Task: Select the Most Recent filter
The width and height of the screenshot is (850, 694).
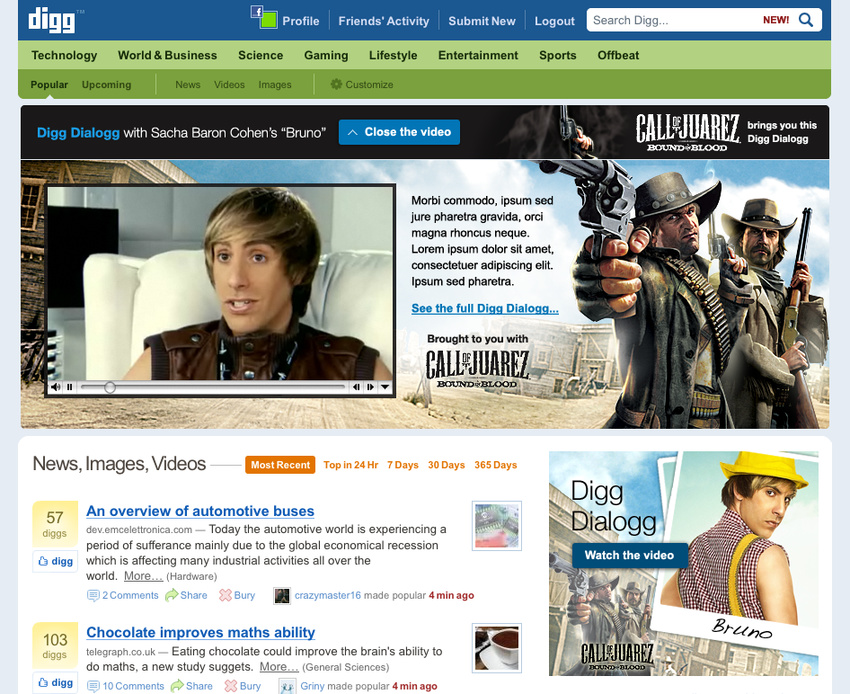Action: point(280,465)
